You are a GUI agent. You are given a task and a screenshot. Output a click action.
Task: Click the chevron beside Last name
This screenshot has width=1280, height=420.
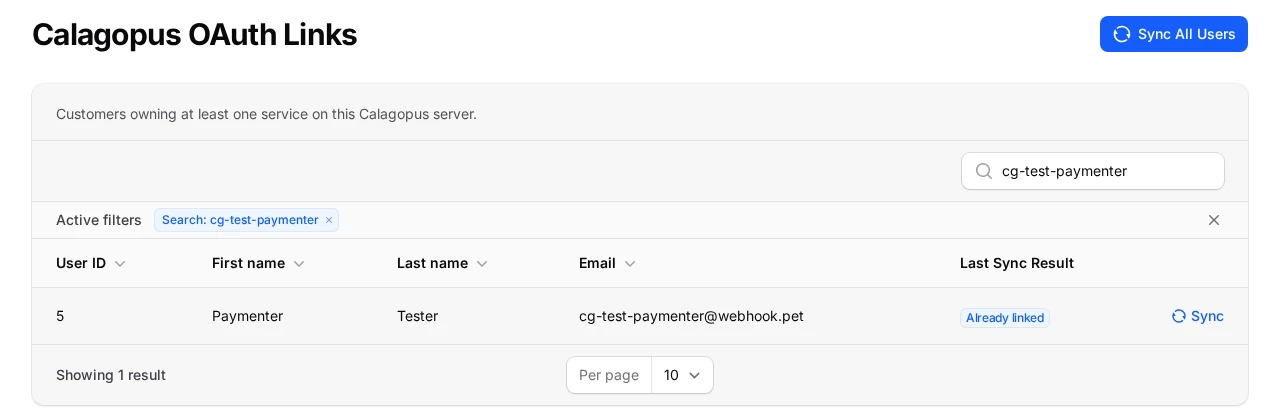482,264
